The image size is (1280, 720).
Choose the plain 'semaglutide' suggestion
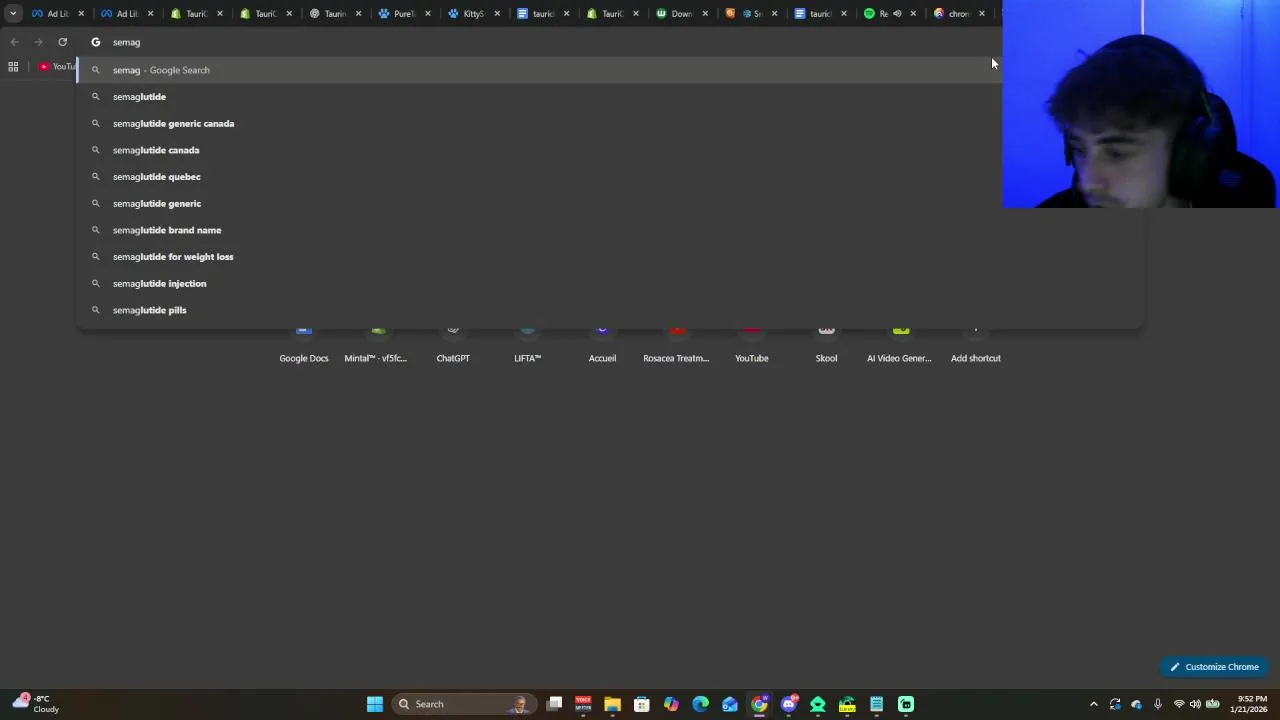click(610, 97)
